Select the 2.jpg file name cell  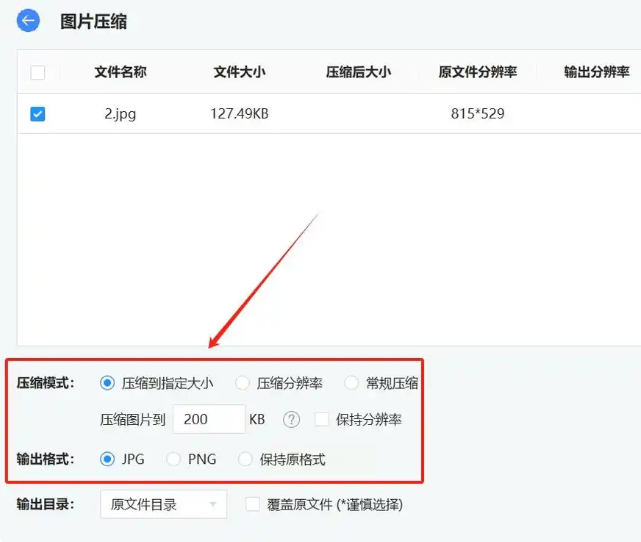[x=120, y=114]
